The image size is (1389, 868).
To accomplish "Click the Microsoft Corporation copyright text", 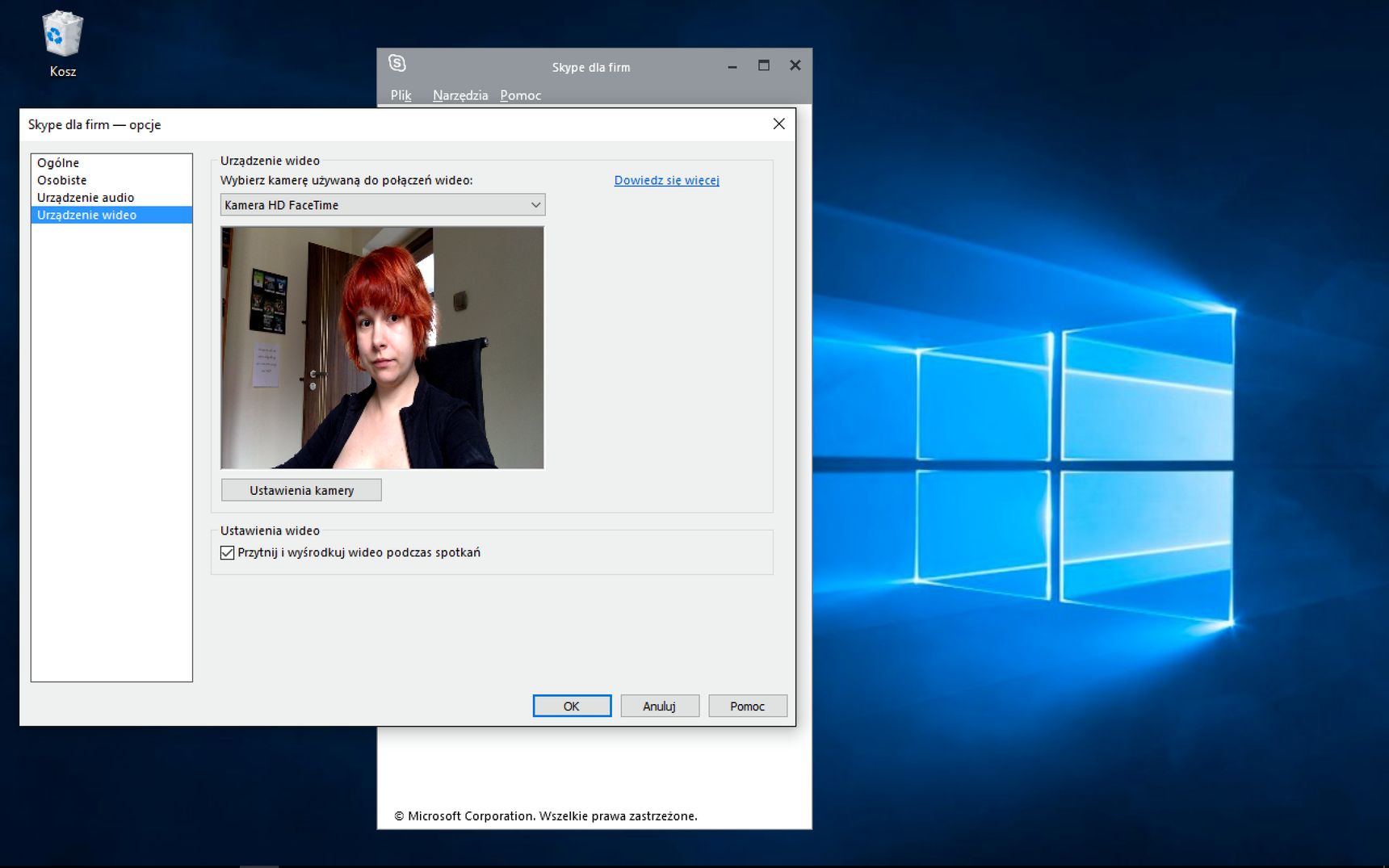I will (546, 816).
